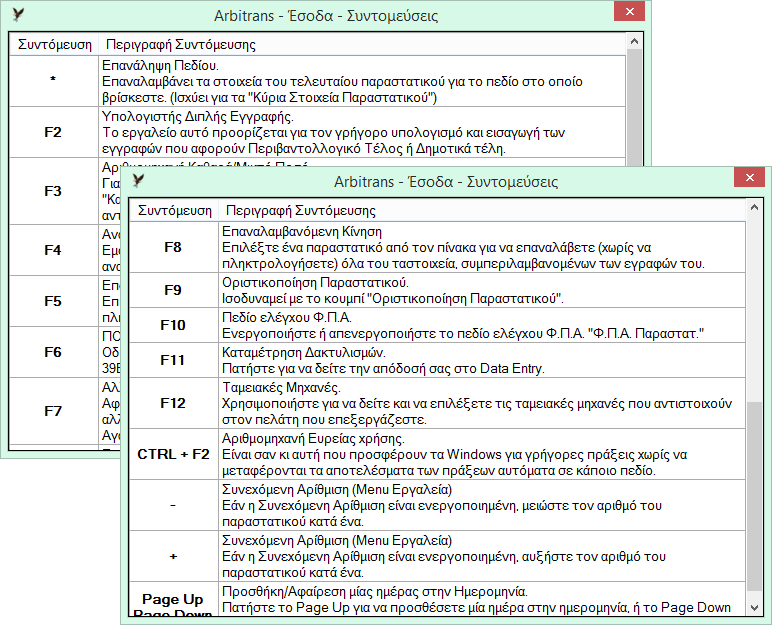
Task: Click the Υπολογιστής Διπλής Εγγραφής description
Action: (362, 132)
